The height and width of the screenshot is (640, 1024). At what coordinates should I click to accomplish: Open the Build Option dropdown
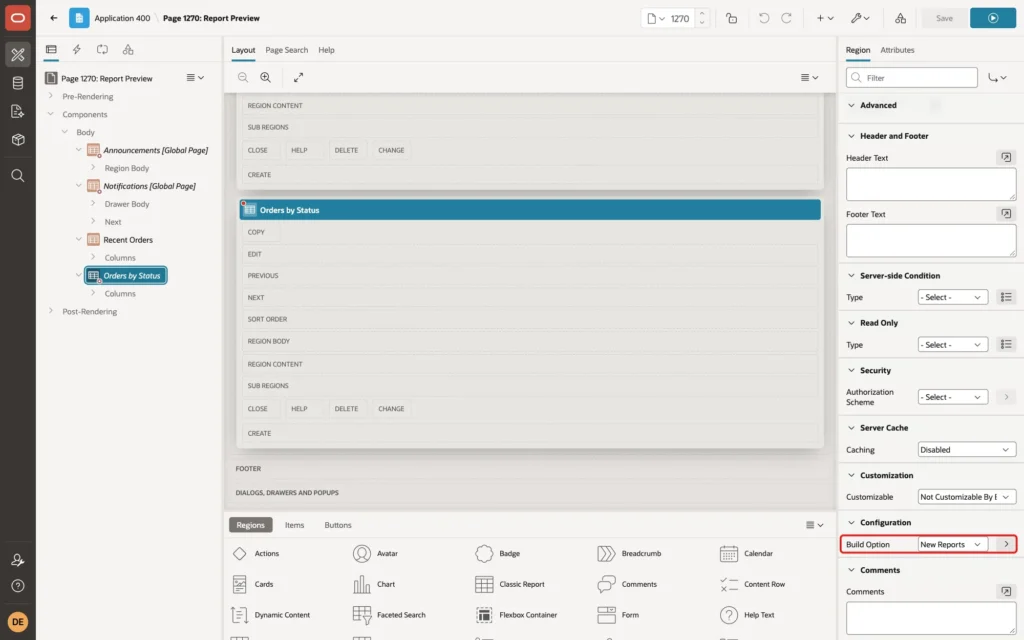point(952,544)
